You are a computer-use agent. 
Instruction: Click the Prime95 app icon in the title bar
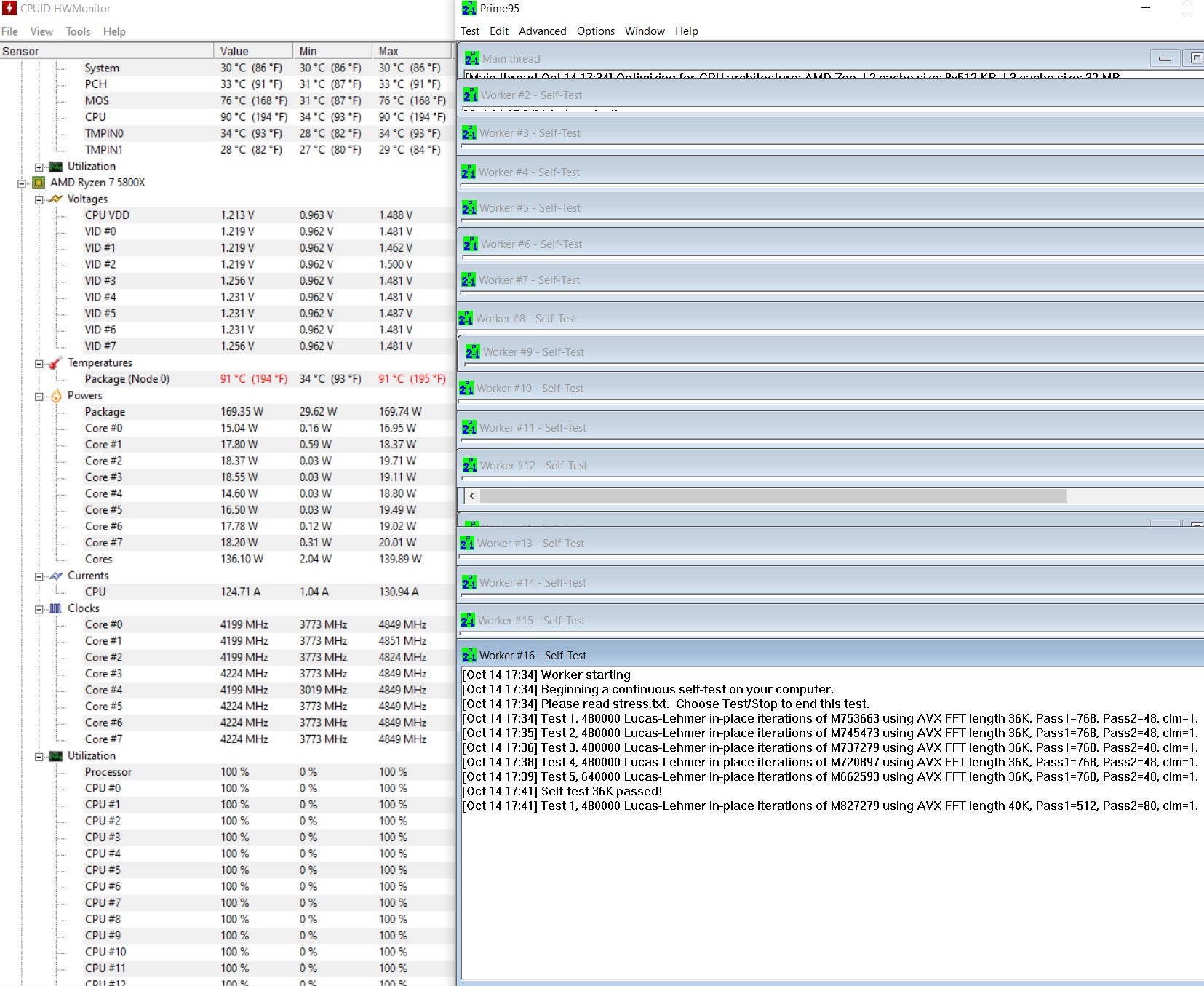click(469, 9)
